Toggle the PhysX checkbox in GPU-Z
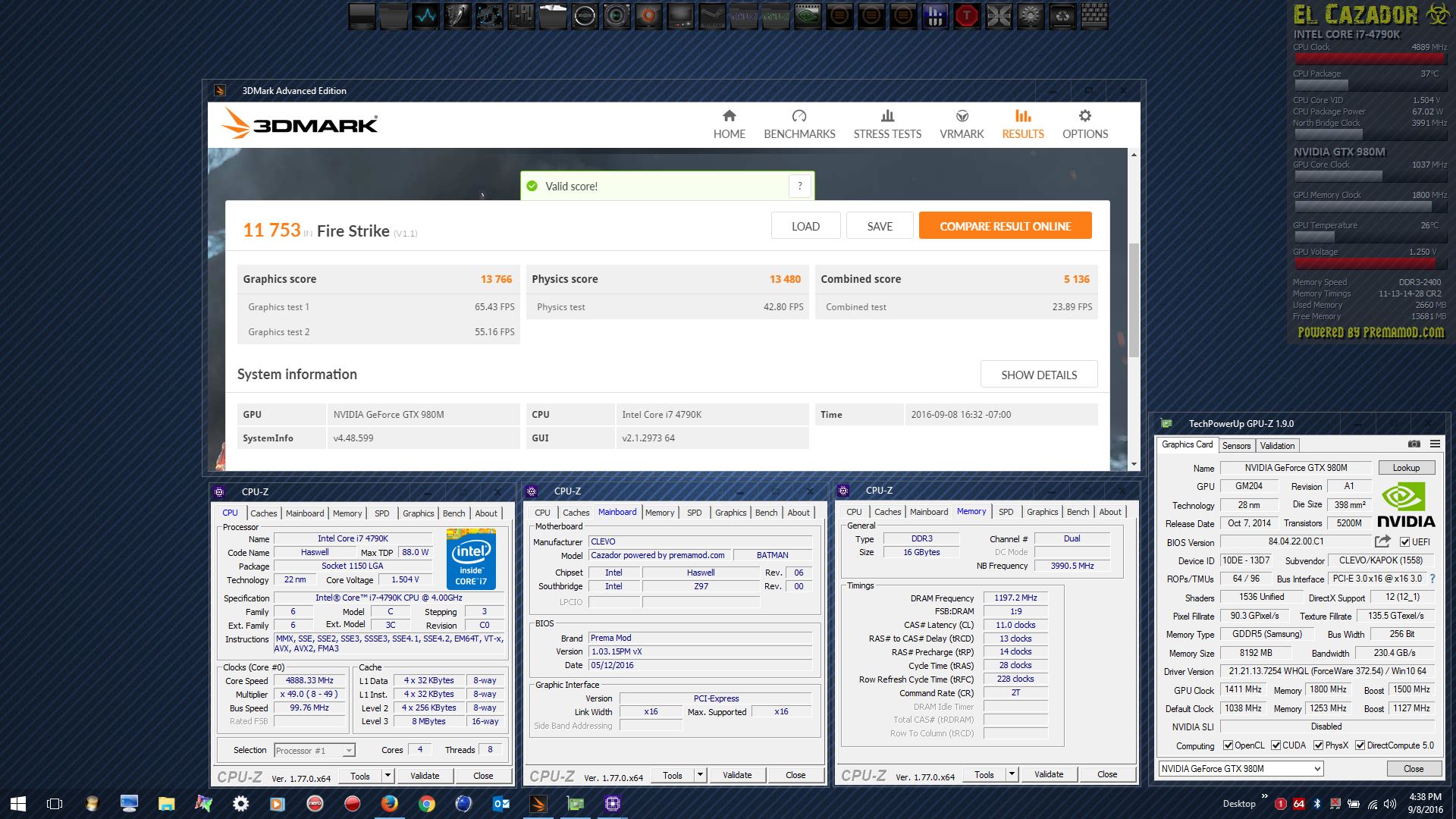The image size is (1456, 819). [1318, 745]
